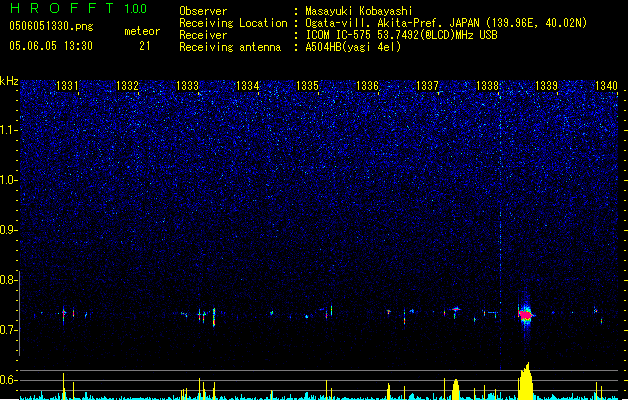Screen dimensions: 629x400
Task: Click the Observer label
Action: tap(203, 11)
